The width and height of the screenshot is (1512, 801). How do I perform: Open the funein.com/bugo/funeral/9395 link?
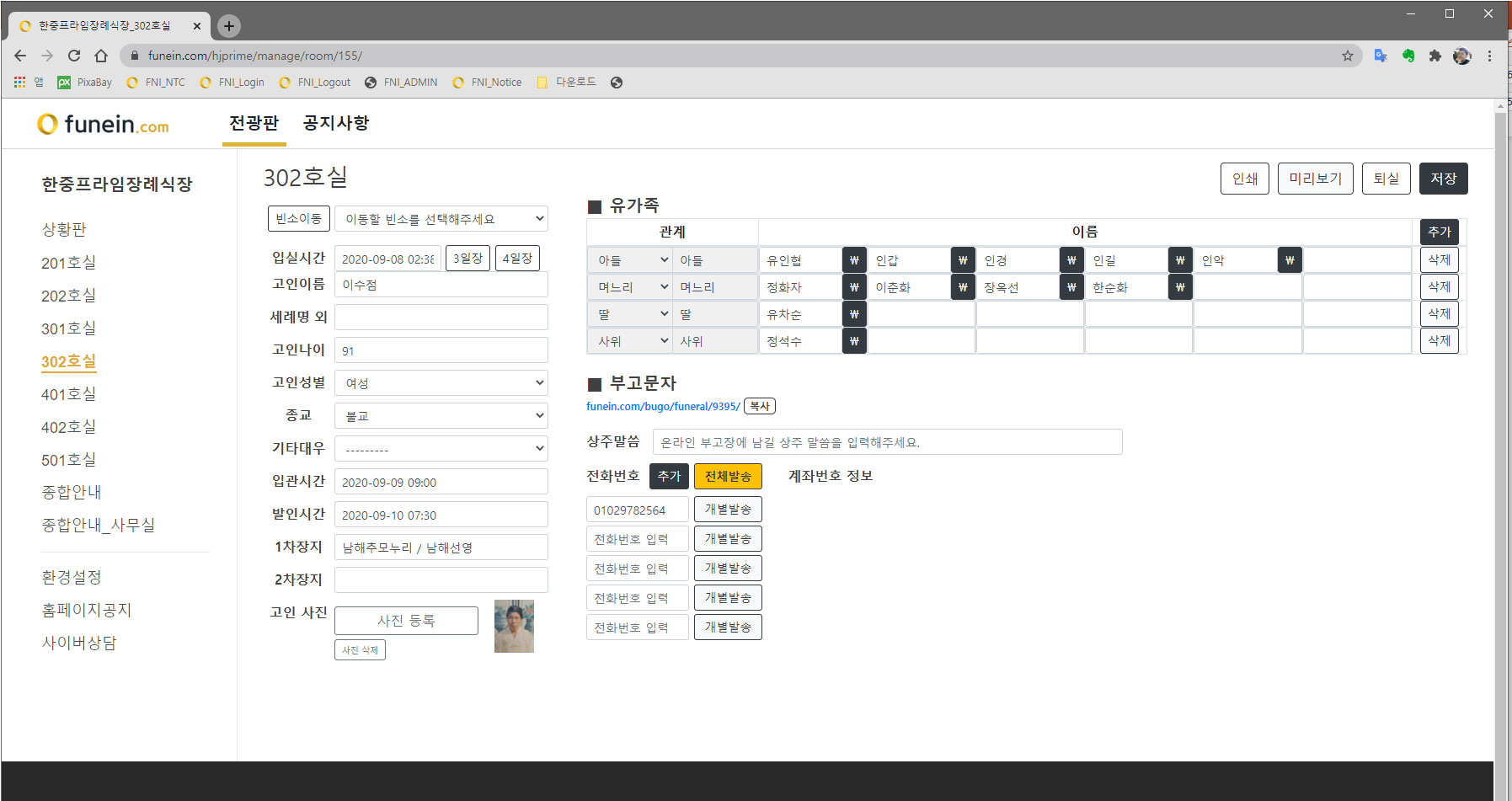click(663, 406)
